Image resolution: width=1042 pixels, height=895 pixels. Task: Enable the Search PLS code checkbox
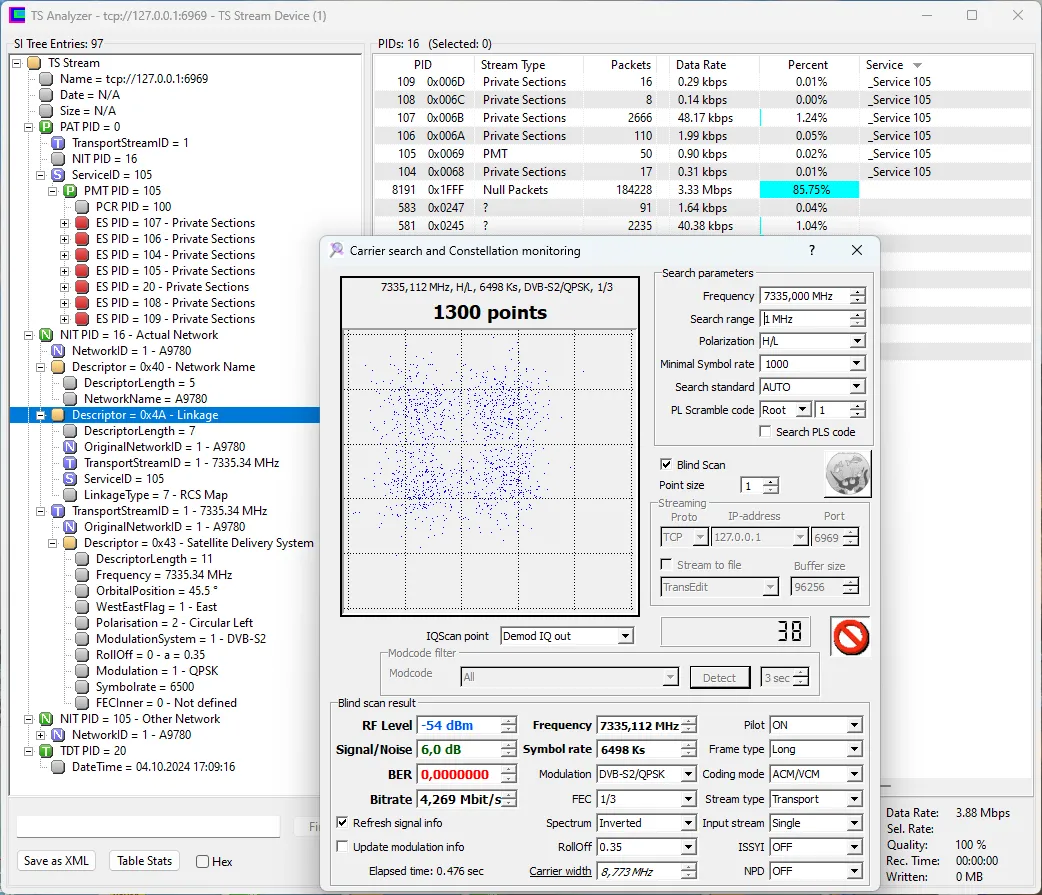tap(765, 432)
